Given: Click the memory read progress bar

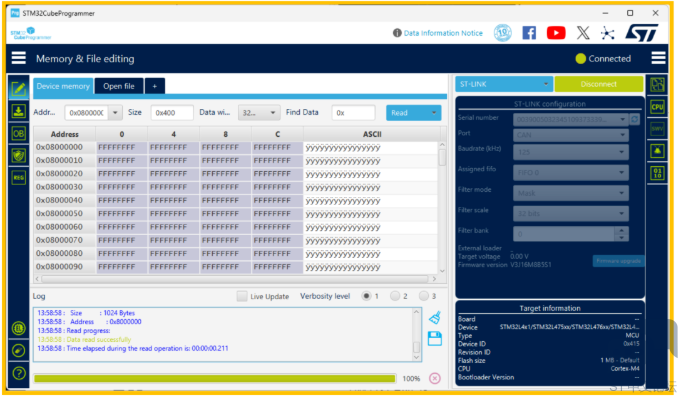Looking at the screenshot, I should tap(214, 378).
